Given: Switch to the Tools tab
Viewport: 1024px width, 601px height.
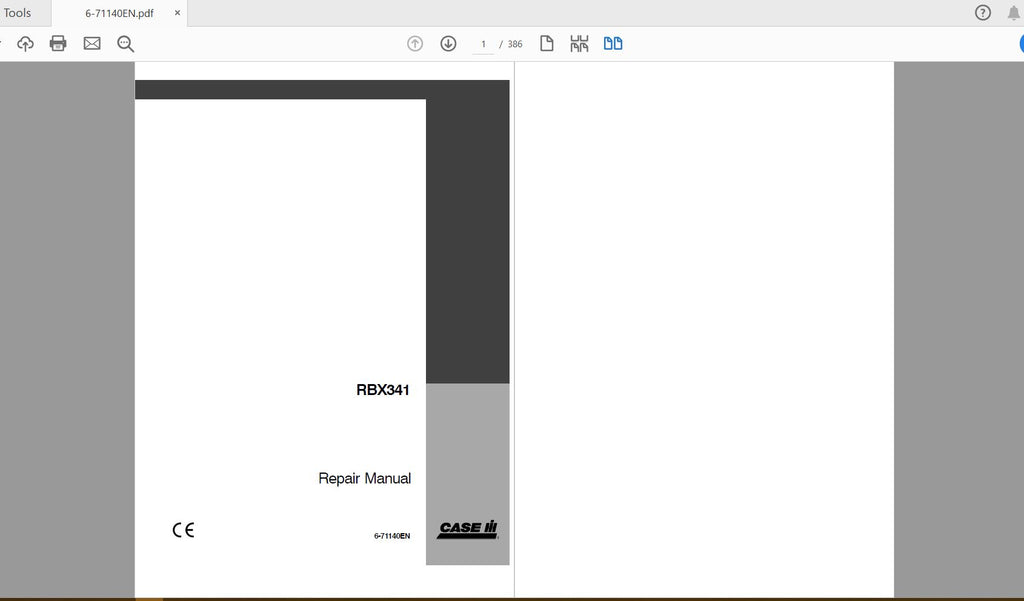Looking at the screenshot, I should pyautogui.click(x=18, y=13).
